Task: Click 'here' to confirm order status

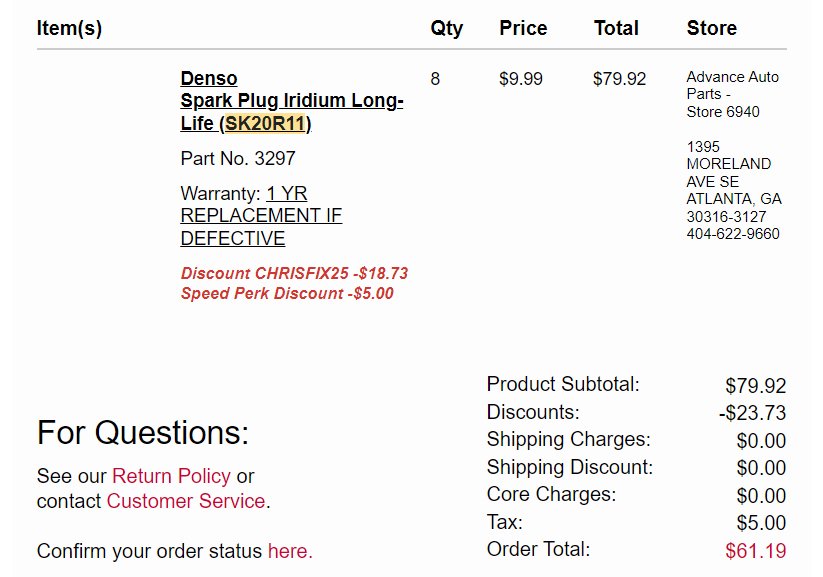Action: point(288,551)
